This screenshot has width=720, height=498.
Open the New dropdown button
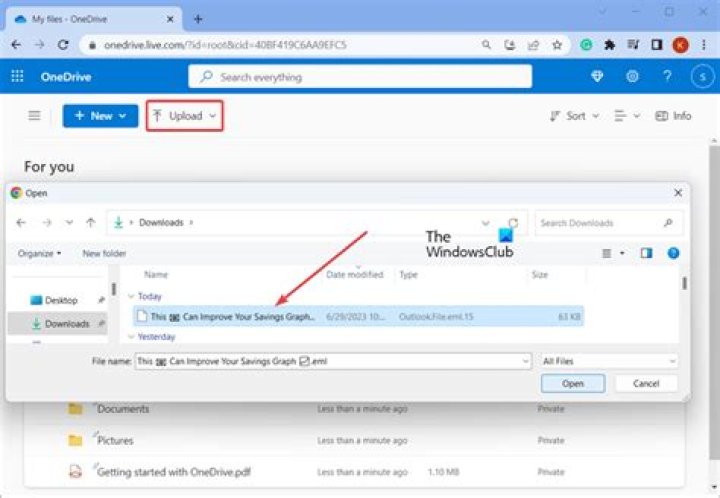click(x=100, y=116)
